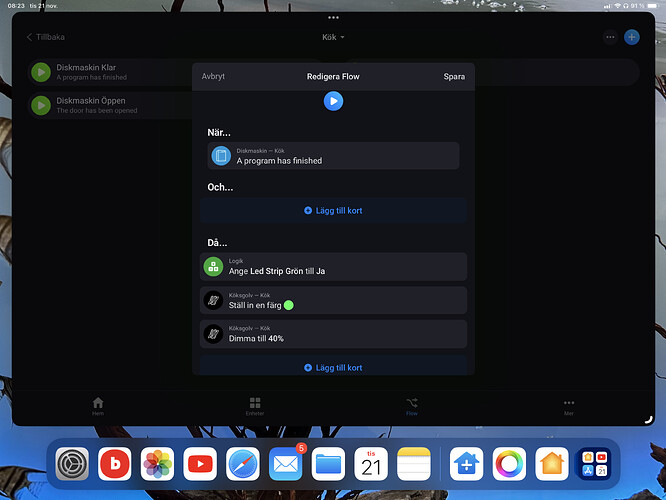The image size is (666, 500).
Task: Open Safari from the dock
Action: (x=243, y=464)
